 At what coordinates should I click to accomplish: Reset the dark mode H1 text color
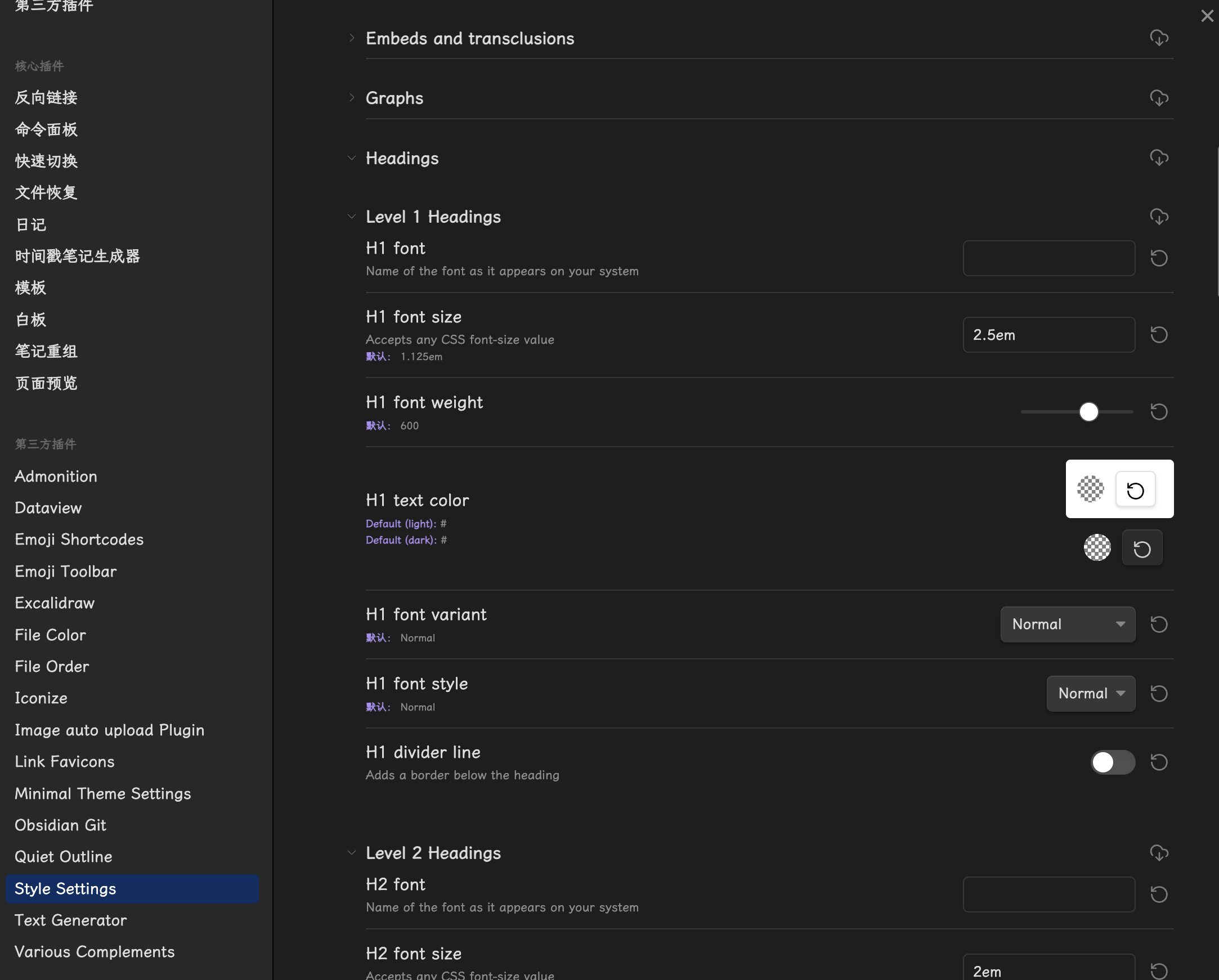(x=1141, y=548)
